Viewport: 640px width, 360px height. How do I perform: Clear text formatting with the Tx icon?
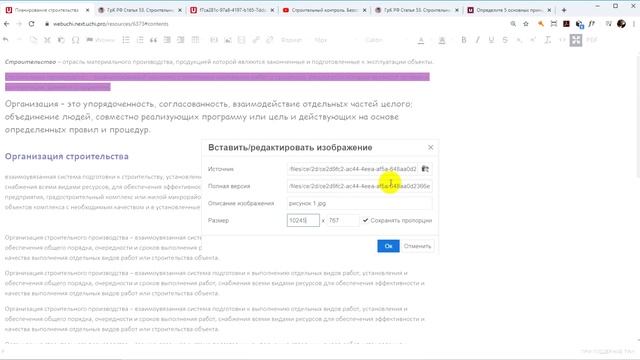coord(547,40)
